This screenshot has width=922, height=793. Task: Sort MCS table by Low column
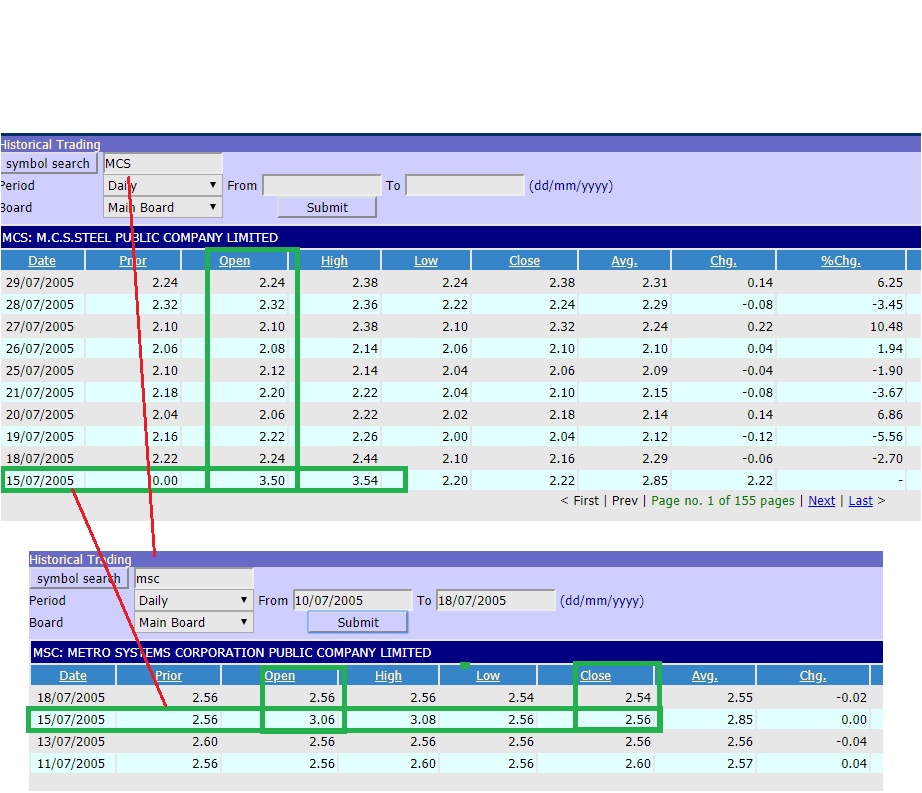click(426, 260)
